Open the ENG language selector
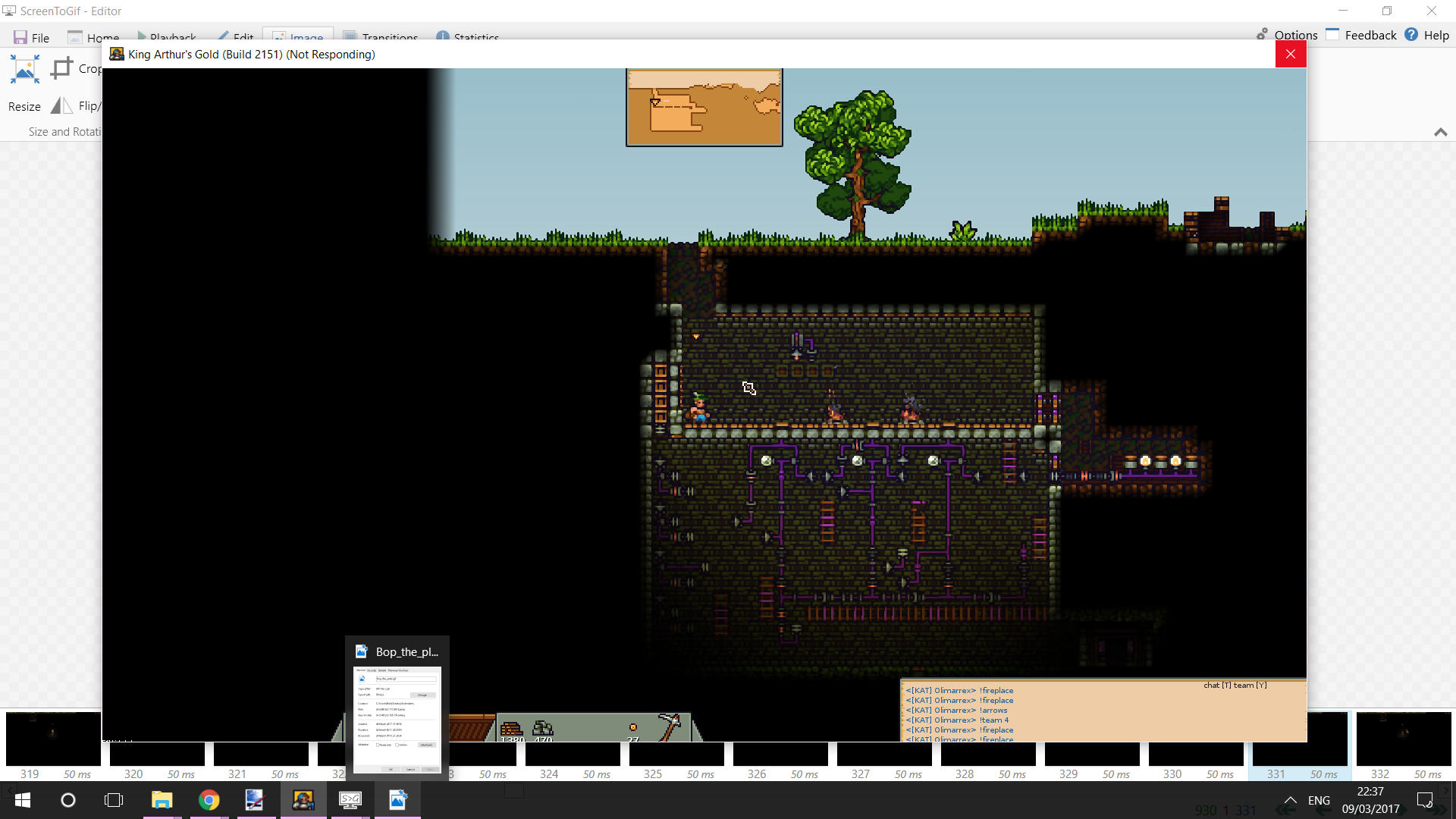 pos(1319,800)
